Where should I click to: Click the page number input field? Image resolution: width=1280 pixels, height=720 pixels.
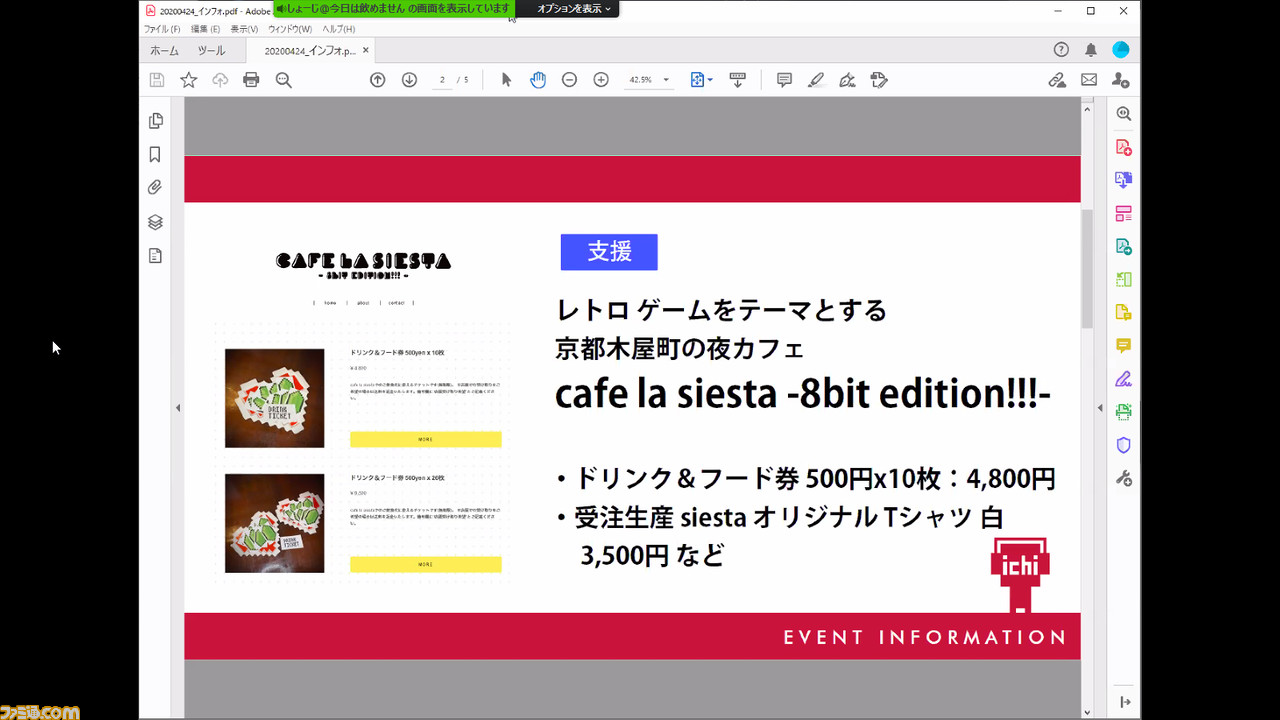coord(441,80)
